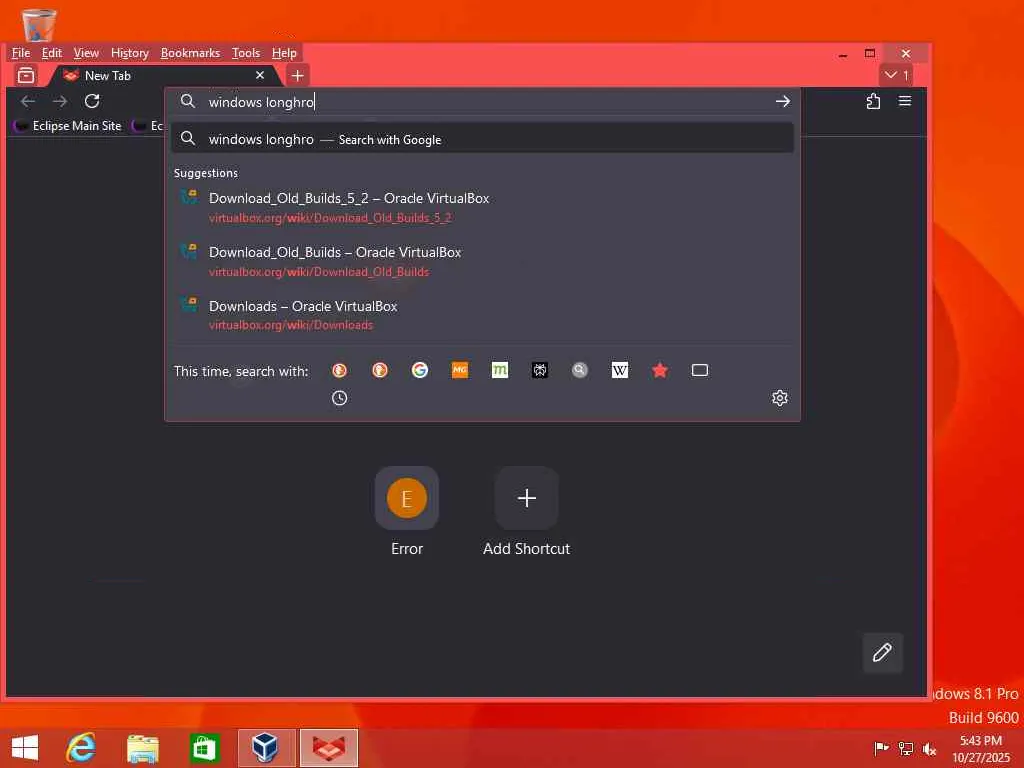Image resolution: width=1024 pixels, height=768 pixels.
Task: Close the New Tab tab
Action: tap(260, 75)
